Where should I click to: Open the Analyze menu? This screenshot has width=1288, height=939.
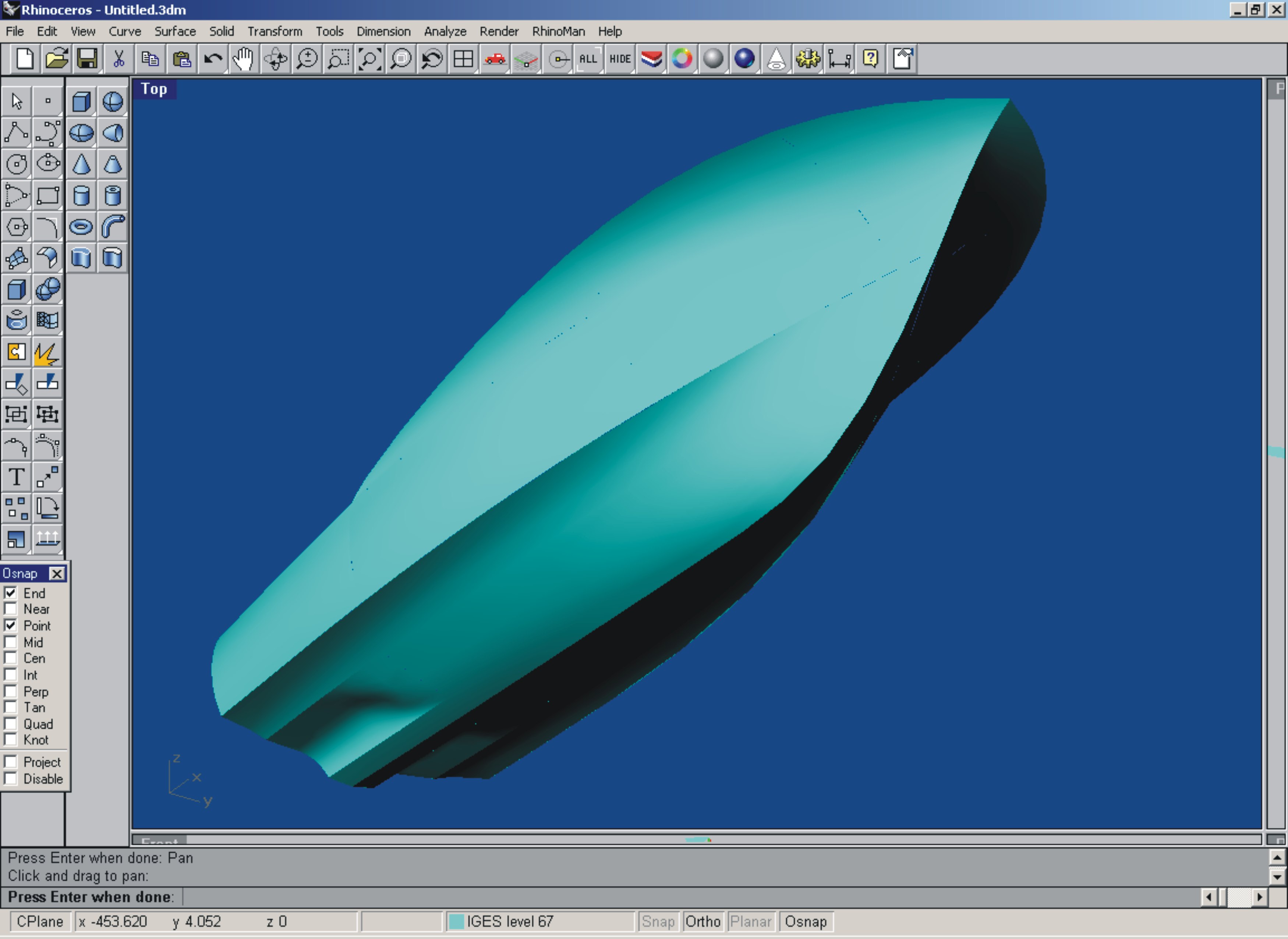point(445,31)
